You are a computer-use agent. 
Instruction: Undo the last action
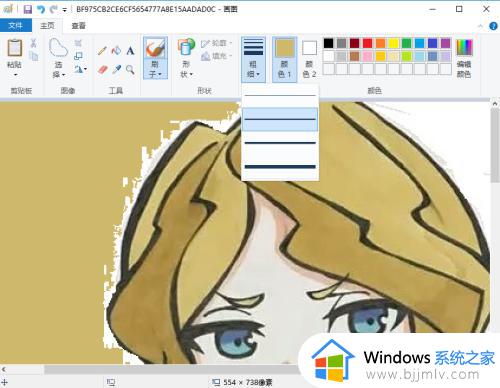pyautogui.click(x=41, y=9)
